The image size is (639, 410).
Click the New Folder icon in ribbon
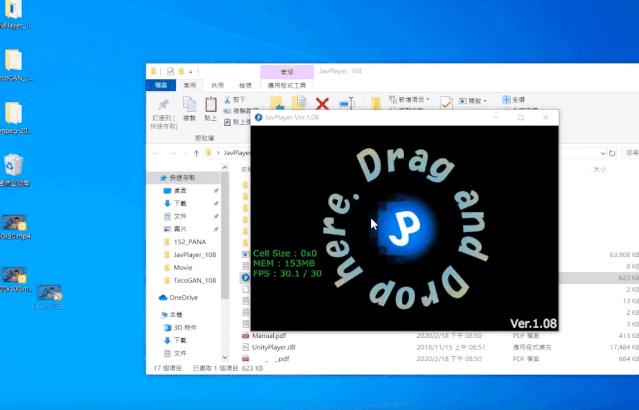[376, 103]
